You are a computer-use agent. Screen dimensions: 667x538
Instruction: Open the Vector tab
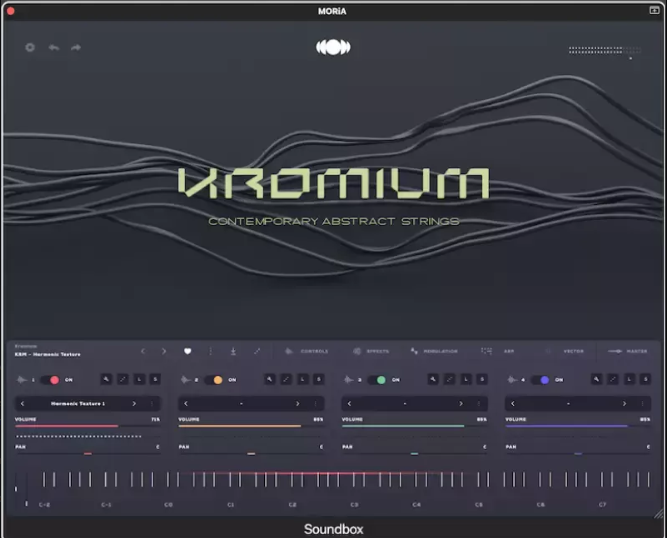(565, 351)
